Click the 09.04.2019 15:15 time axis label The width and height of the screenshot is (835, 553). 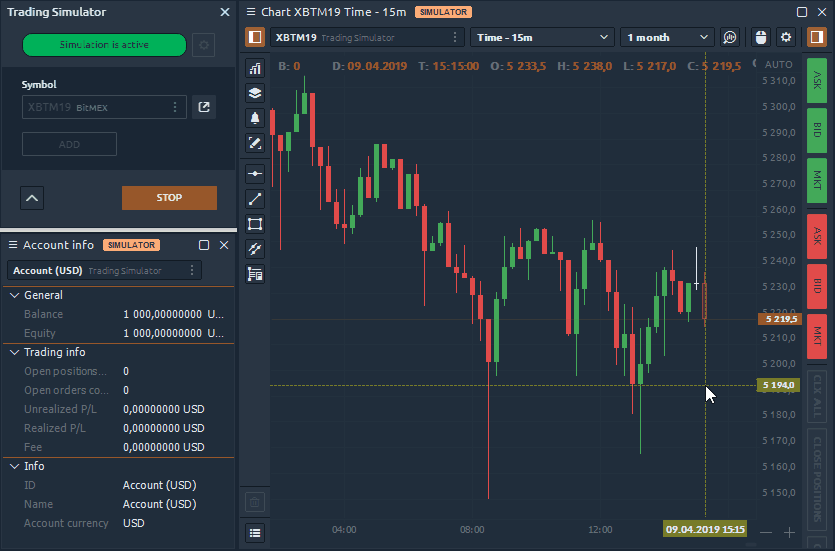pyautogui.click(x=705, y=530)
